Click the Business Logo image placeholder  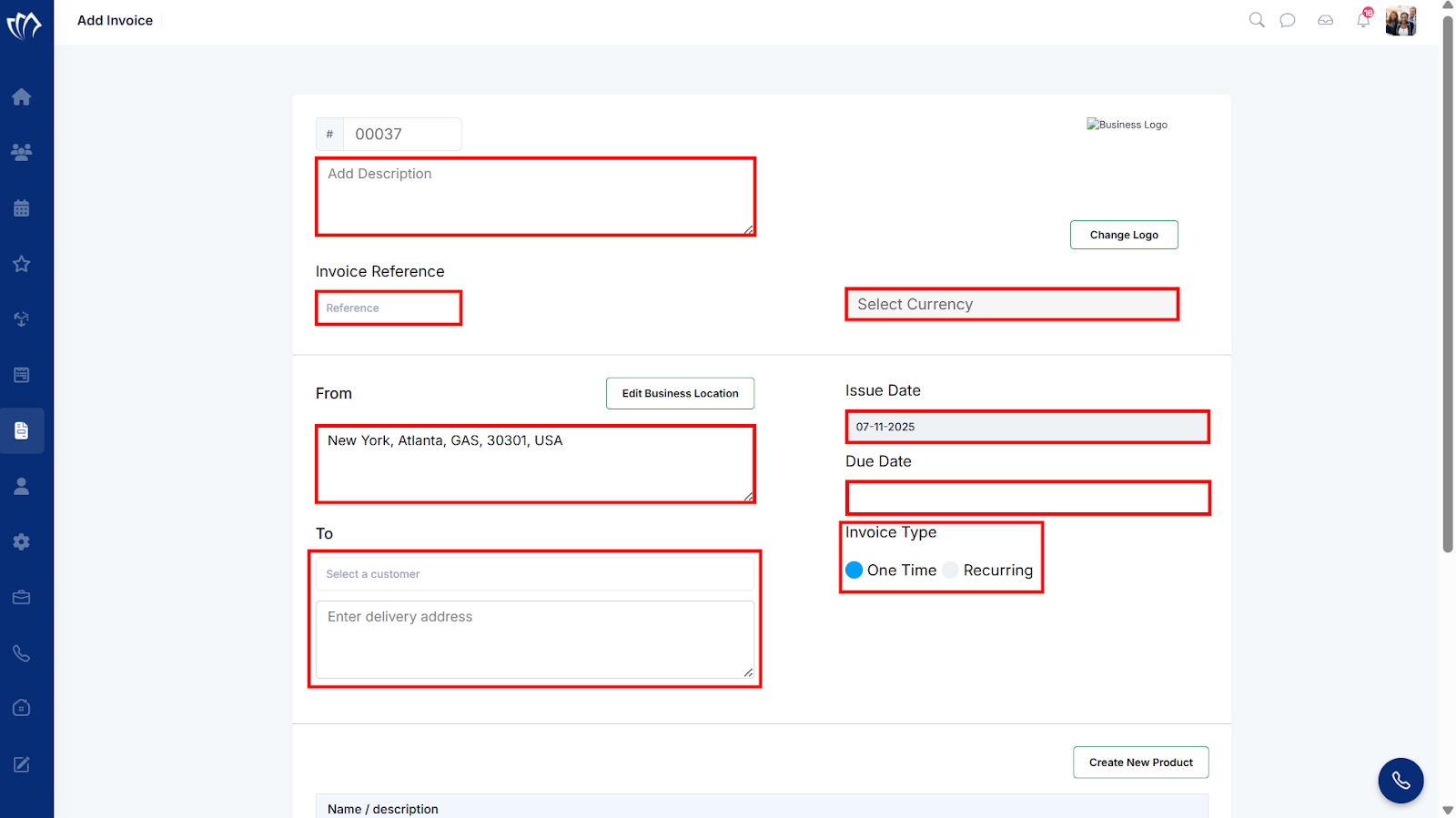click(x=1127, y=125)
